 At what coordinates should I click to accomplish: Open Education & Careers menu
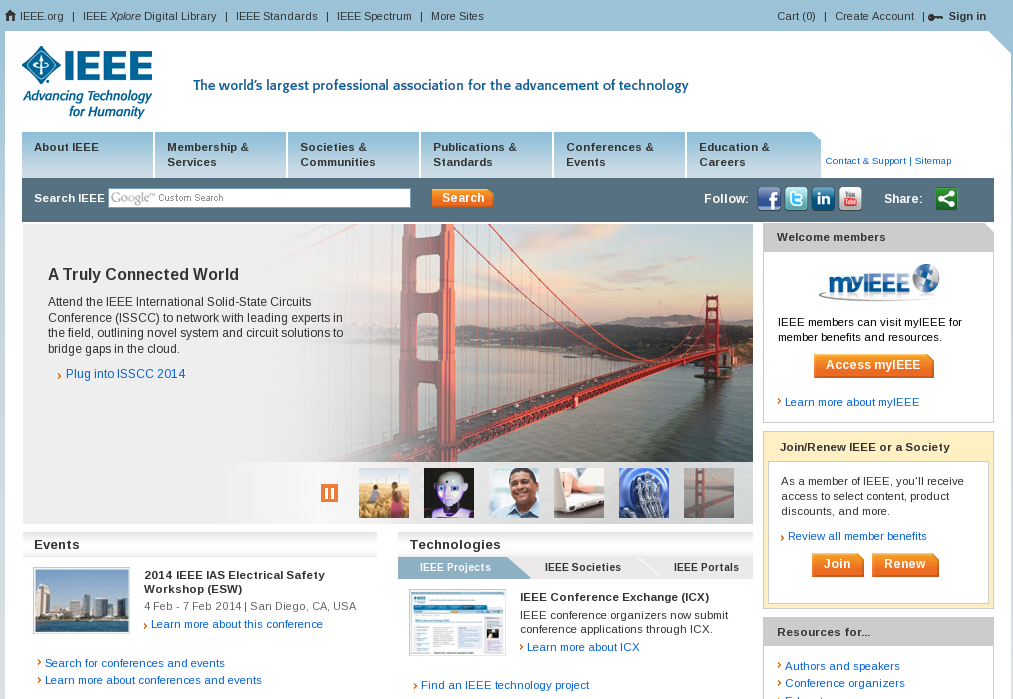(x=753, y=155)
